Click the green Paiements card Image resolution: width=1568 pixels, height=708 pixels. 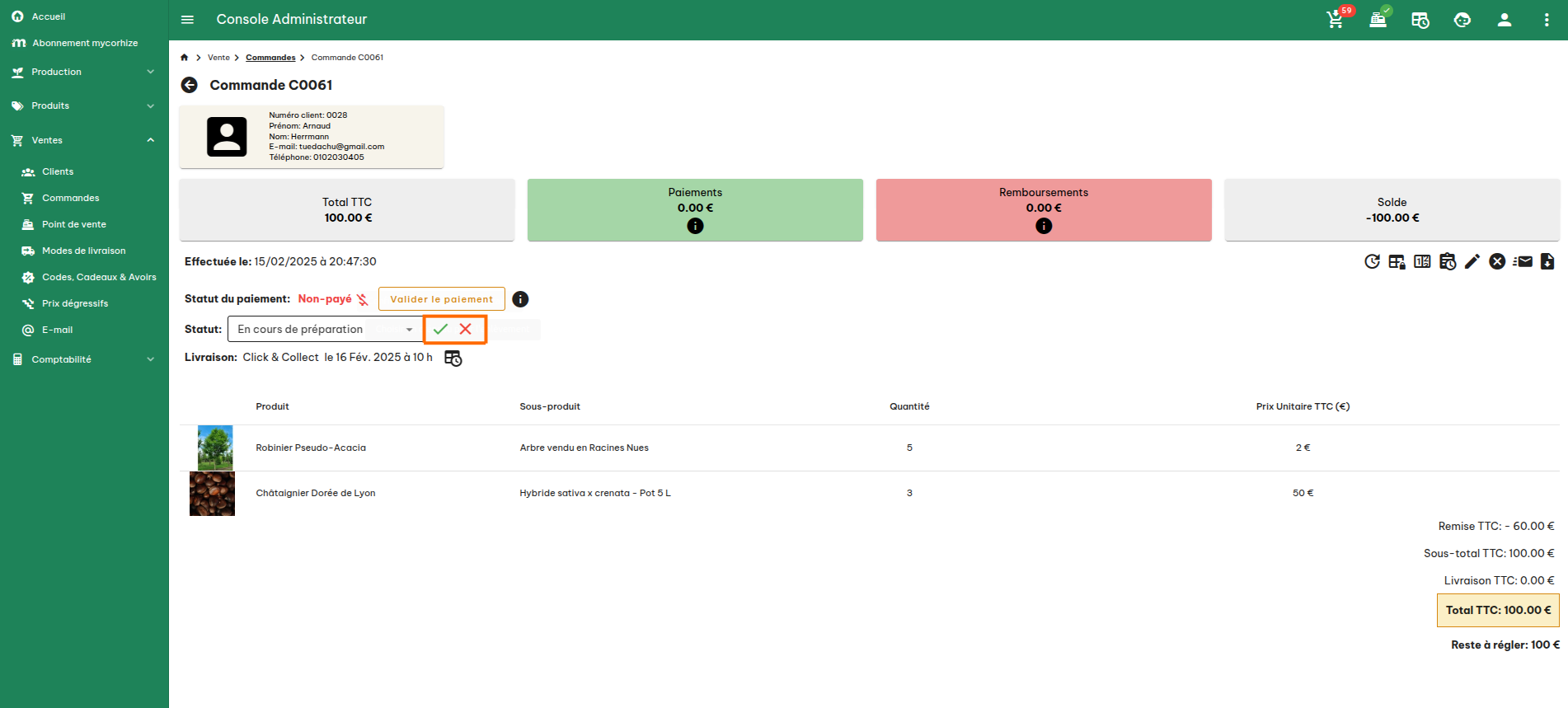[x=695, y=210]
